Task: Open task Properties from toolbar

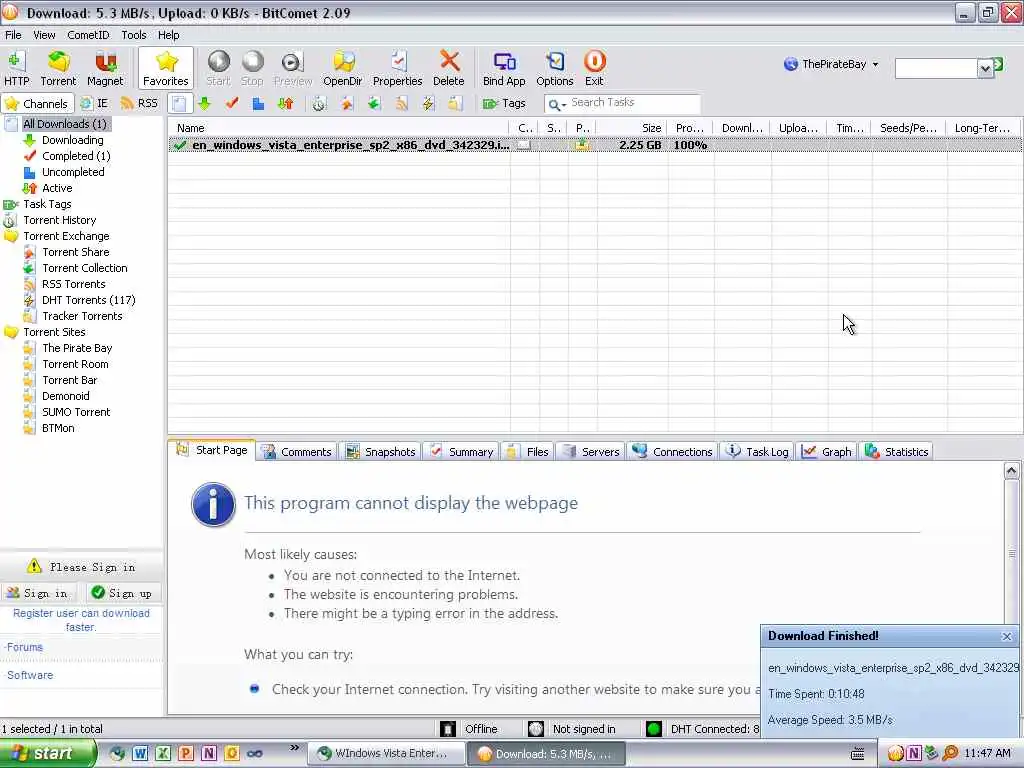Action: click(x=397, y=69)
